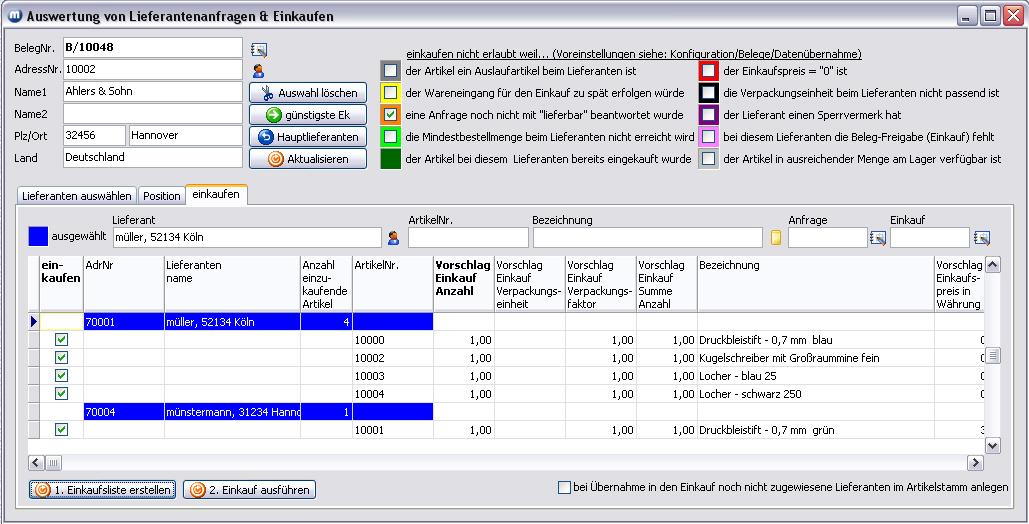1029x524 pixels.
Task: Click the Auswahl löschen scissors button
Action: click(308, 93)
